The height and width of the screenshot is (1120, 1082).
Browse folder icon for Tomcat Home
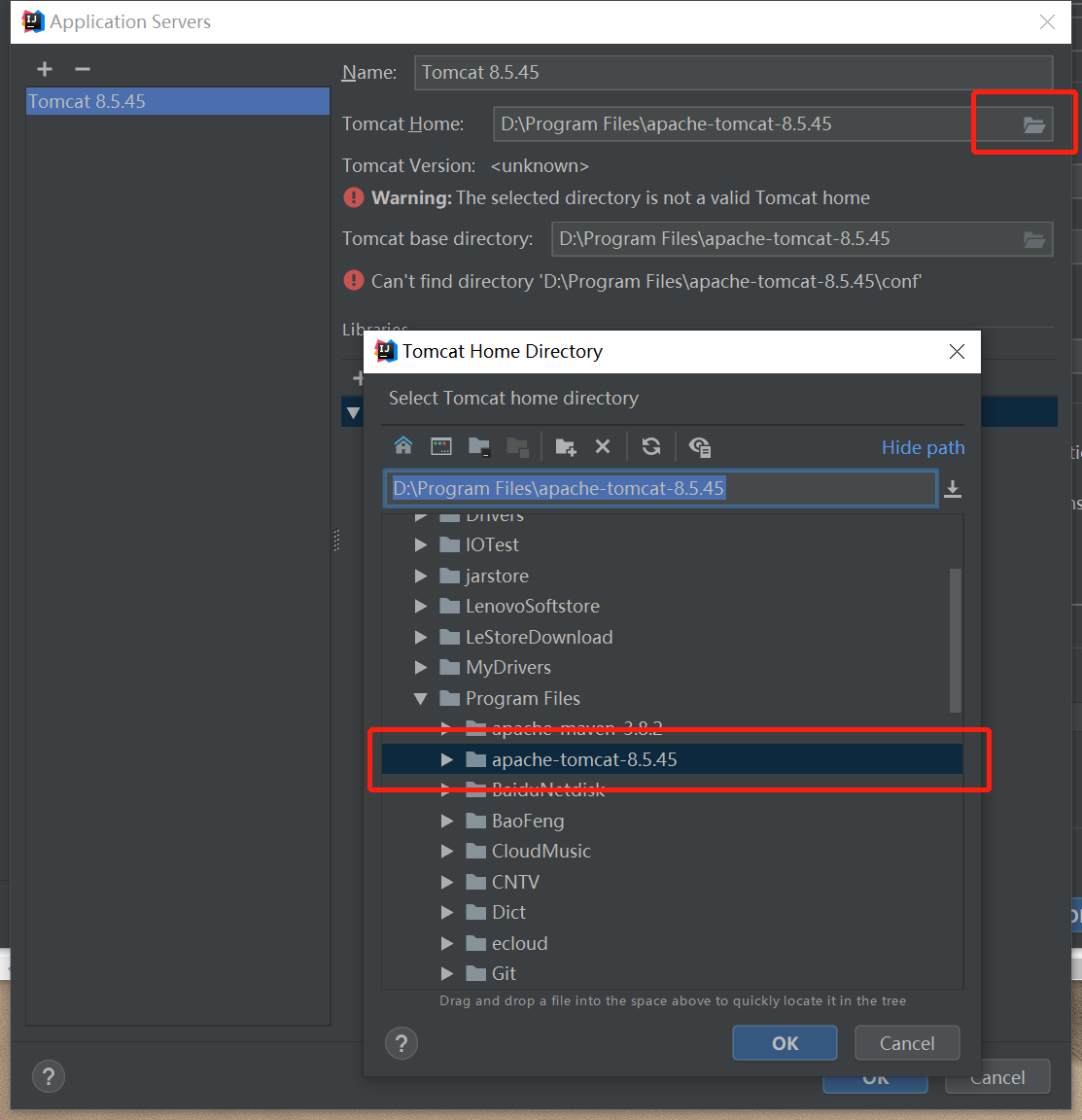pyautogui.click(x=1034, y=124)
